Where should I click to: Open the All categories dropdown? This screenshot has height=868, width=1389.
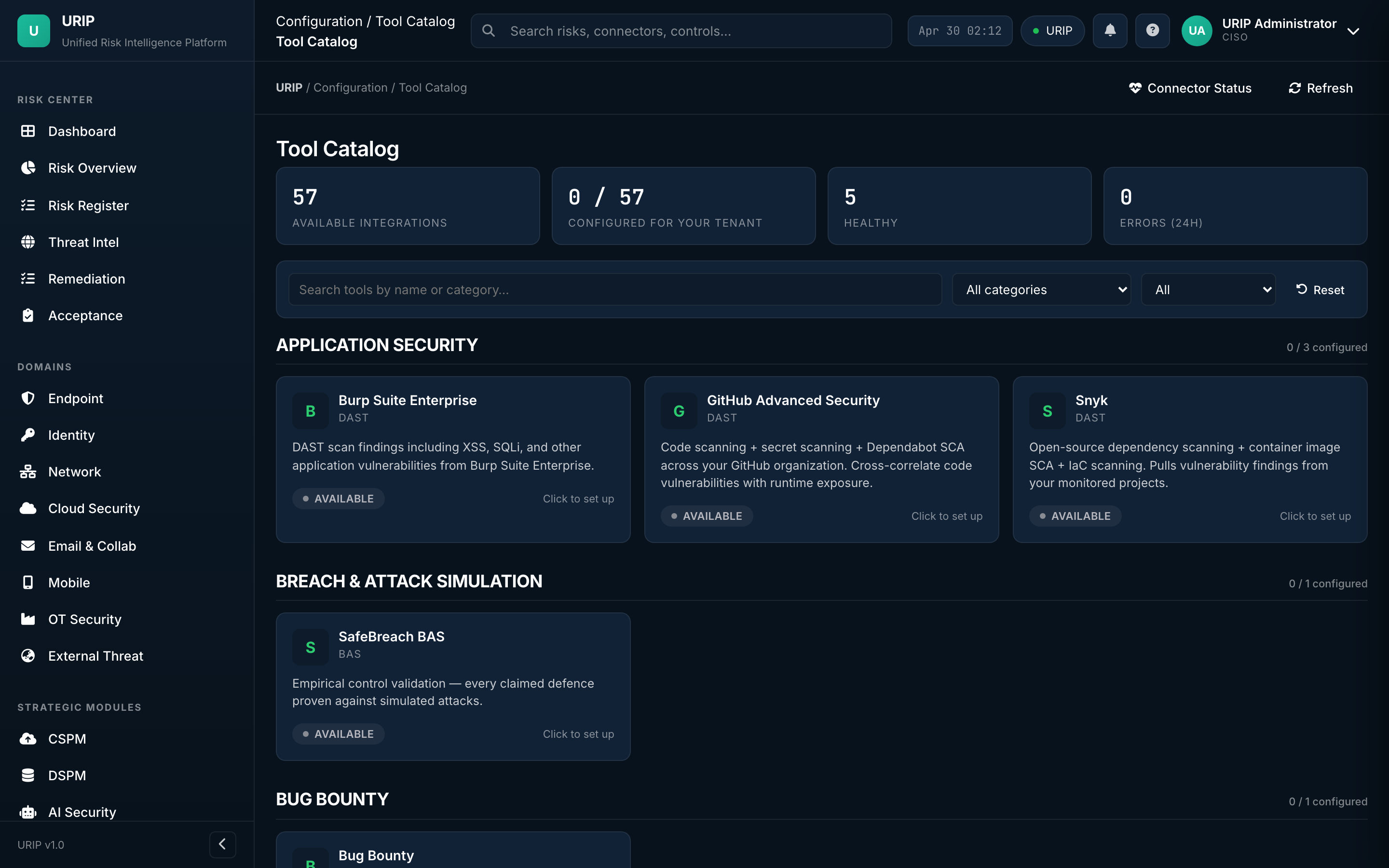pos(1041,289)
